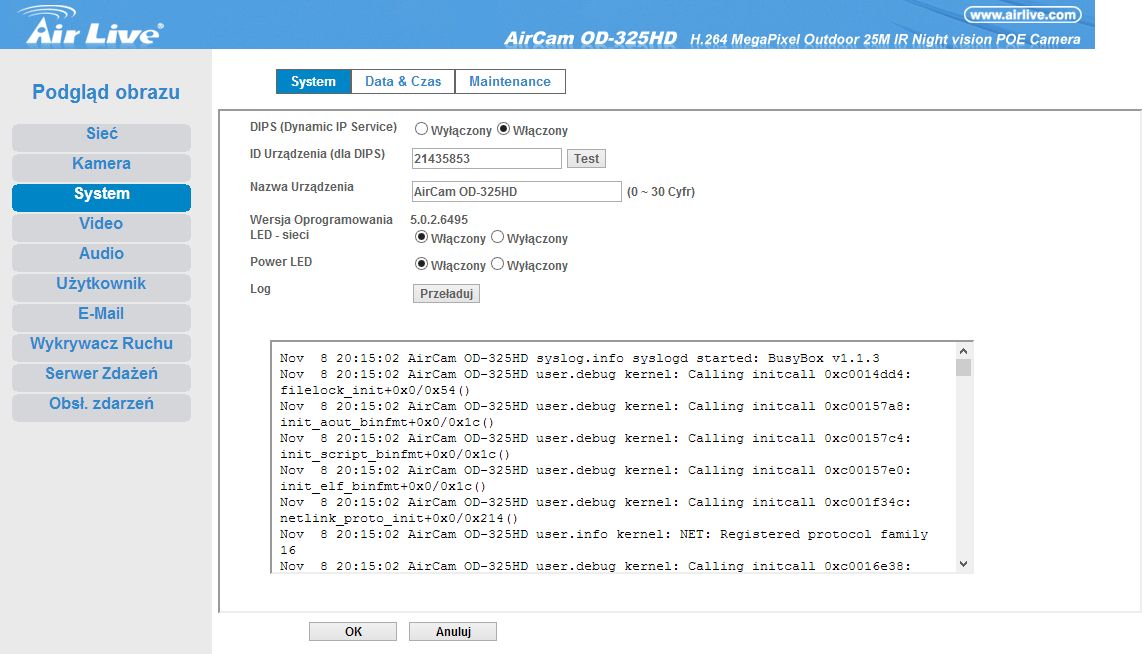Click log line 'NET: Registered protocol family'

(x=804, y=535)
